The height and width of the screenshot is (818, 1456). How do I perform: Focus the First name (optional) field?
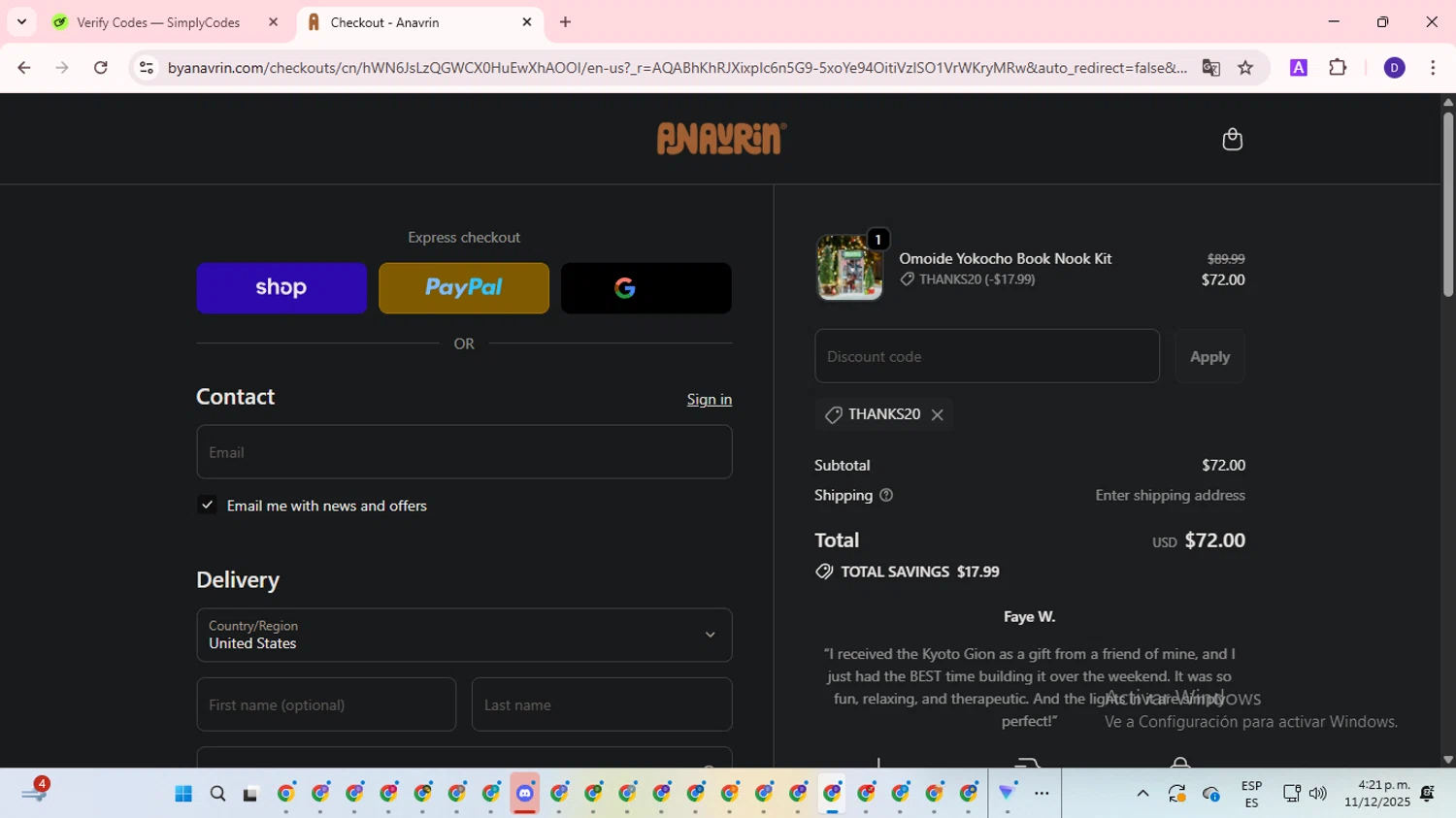point(326,704)
